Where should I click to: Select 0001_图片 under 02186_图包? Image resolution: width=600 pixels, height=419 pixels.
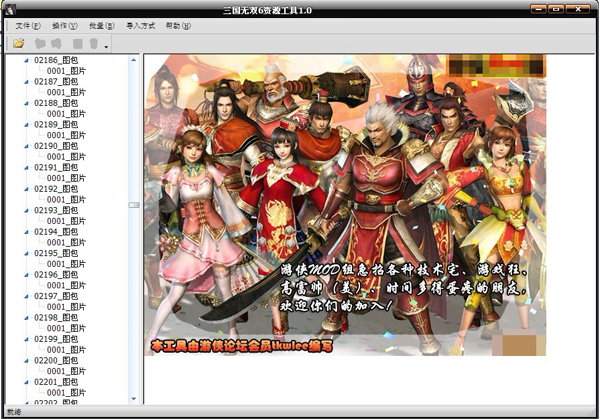click(x=66, y=71)
